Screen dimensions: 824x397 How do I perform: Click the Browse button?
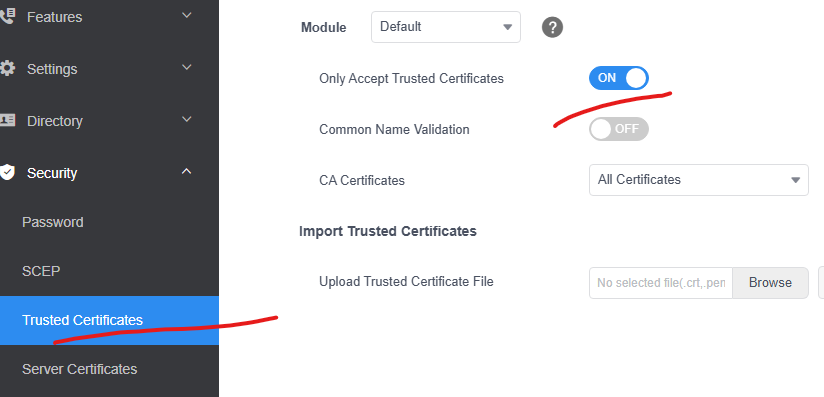[770, 283]
